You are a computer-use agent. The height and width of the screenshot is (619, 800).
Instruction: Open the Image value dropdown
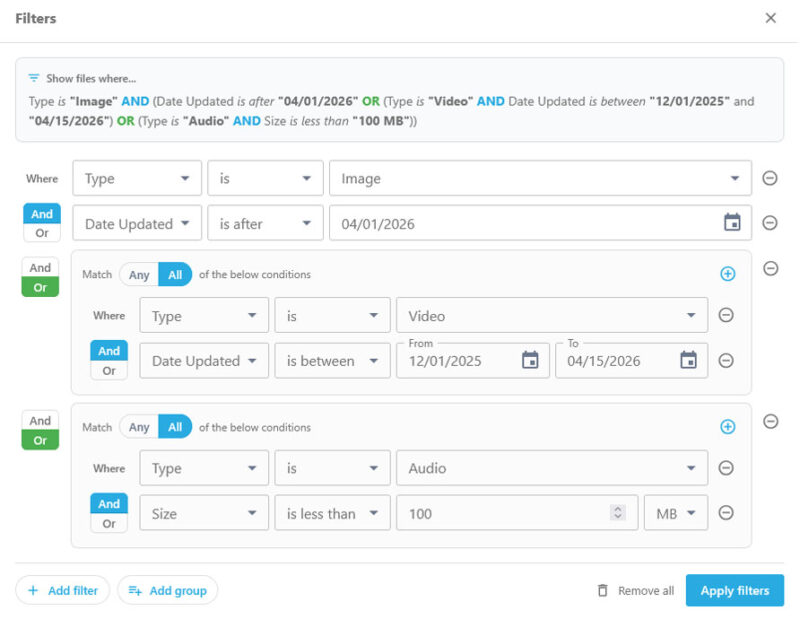[540, 178]
